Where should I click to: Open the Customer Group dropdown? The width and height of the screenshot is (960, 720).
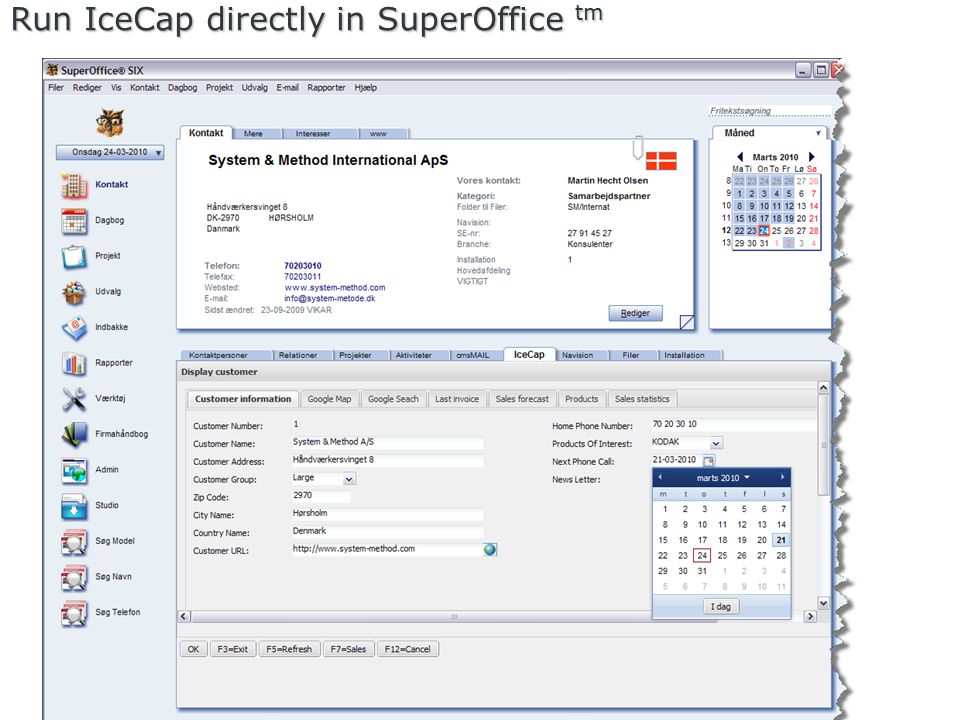[349, 479]
